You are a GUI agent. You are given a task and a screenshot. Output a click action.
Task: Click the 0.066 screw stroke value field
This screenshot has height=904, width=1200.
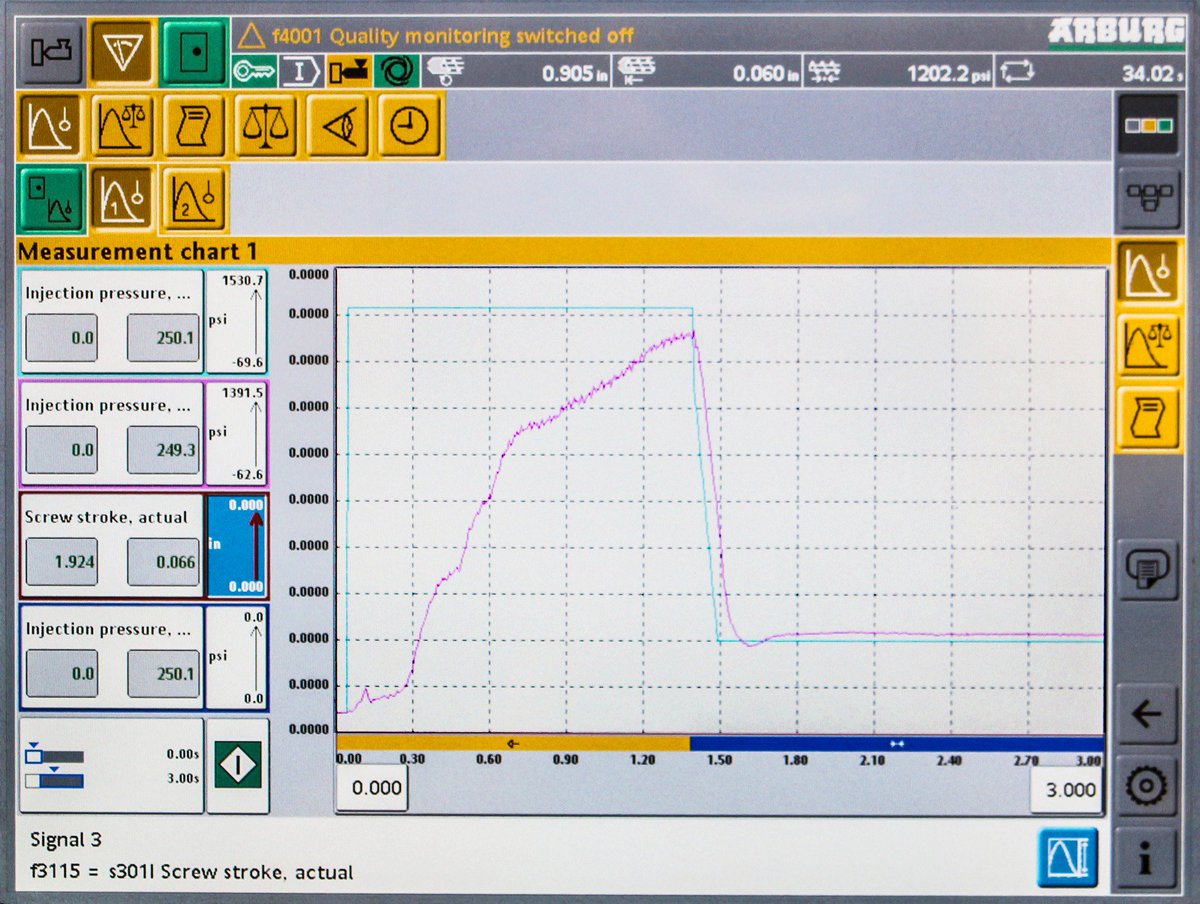tap(163, 562)
